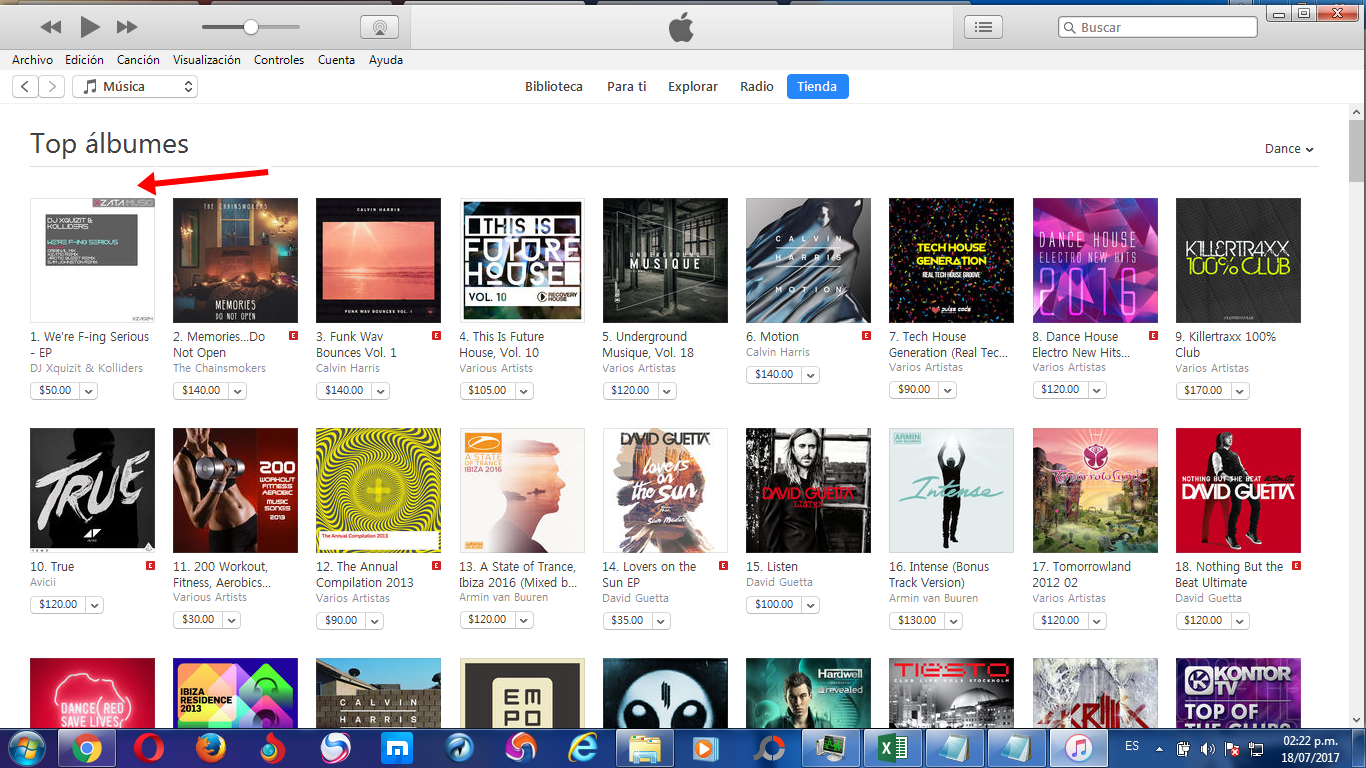Open The Chainsmokers artist link
Screen dimensions: 1366x768
pyautogui.click(x=219, y=368)
